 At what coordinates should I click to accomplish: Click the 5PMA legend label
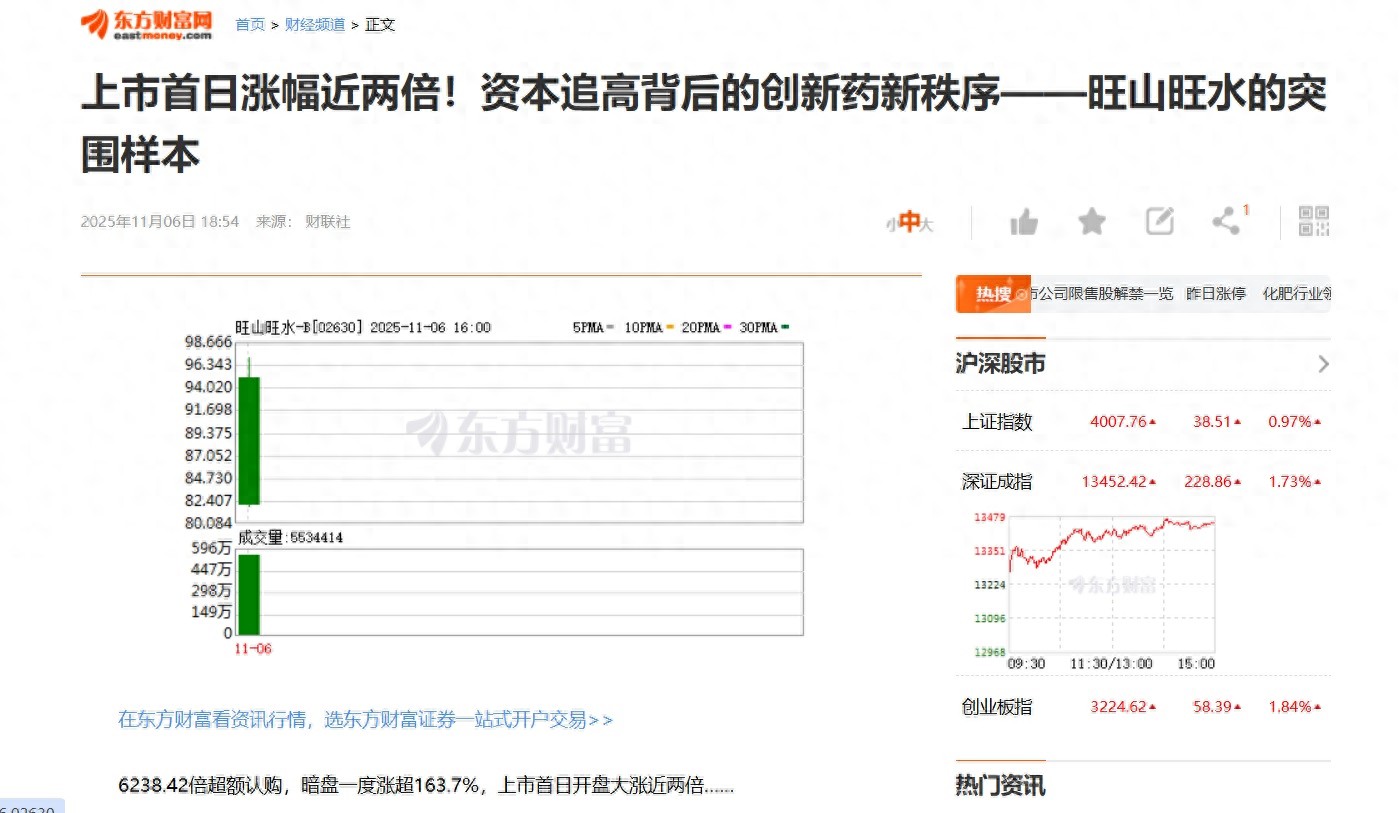(x=589, y=327)
